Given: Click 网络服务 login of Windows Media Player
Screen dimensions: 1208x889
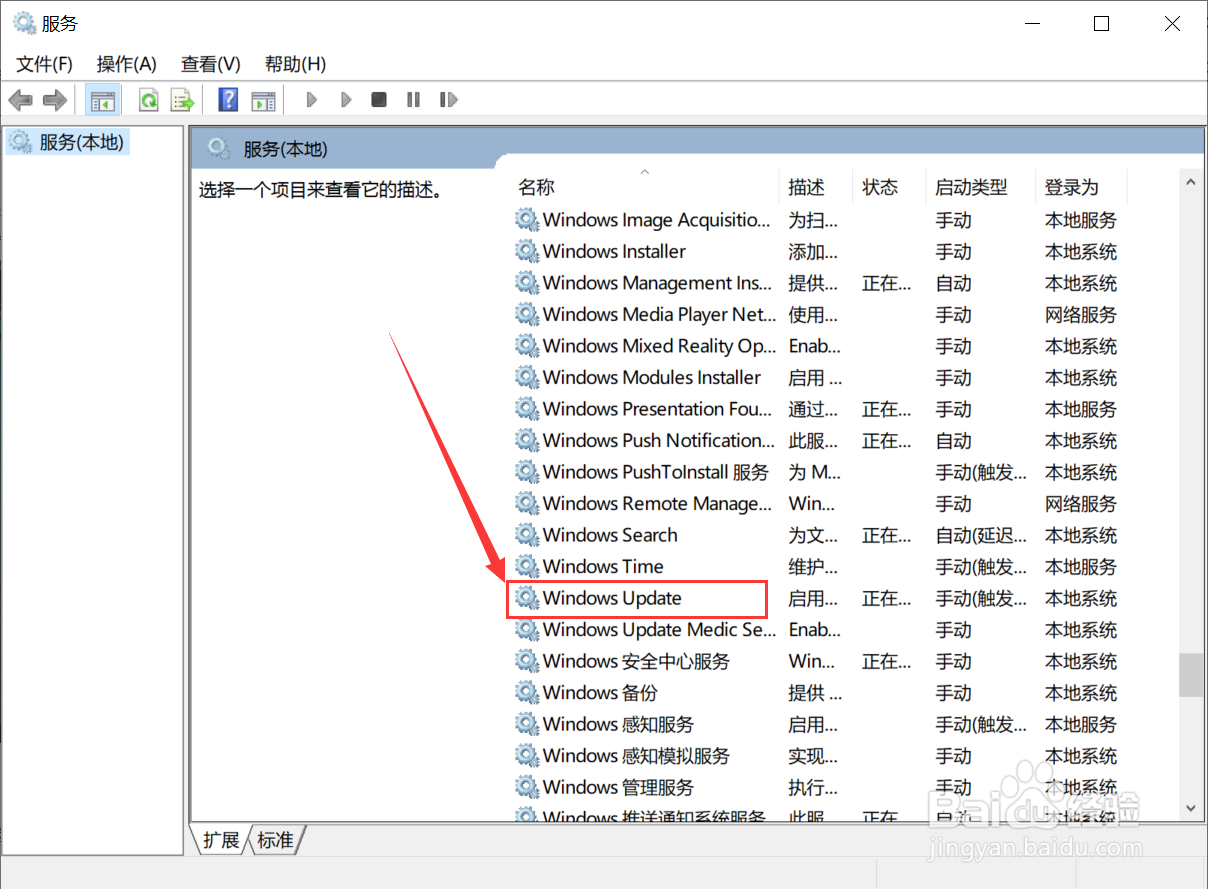Looking at the screenshot, I should click(x=1081, y=314).
